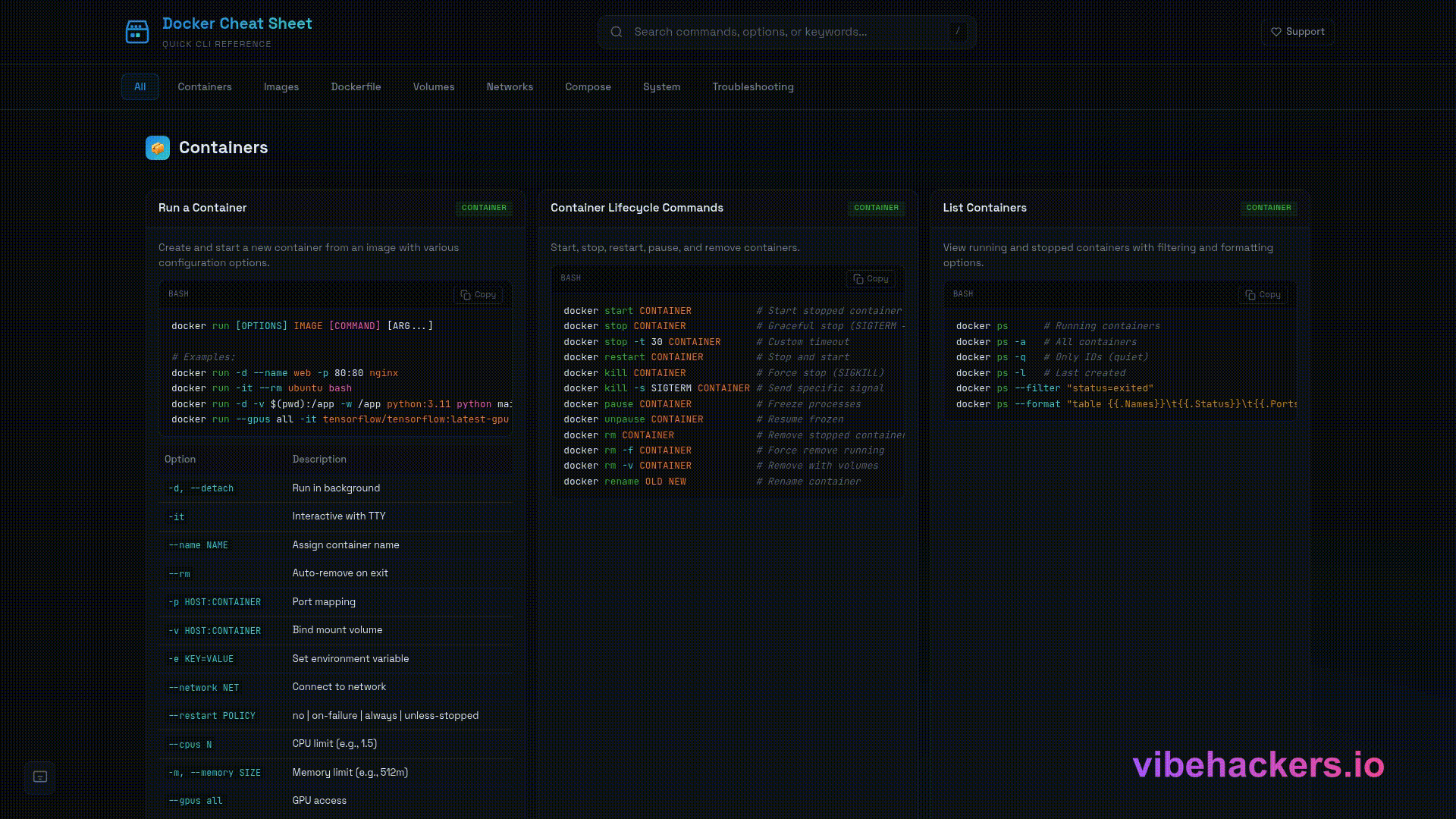The height and width of the screenshot is (819, 1456).
Task: Click the slash keyboard shortcut badge
Action: (x=958, y=31)
